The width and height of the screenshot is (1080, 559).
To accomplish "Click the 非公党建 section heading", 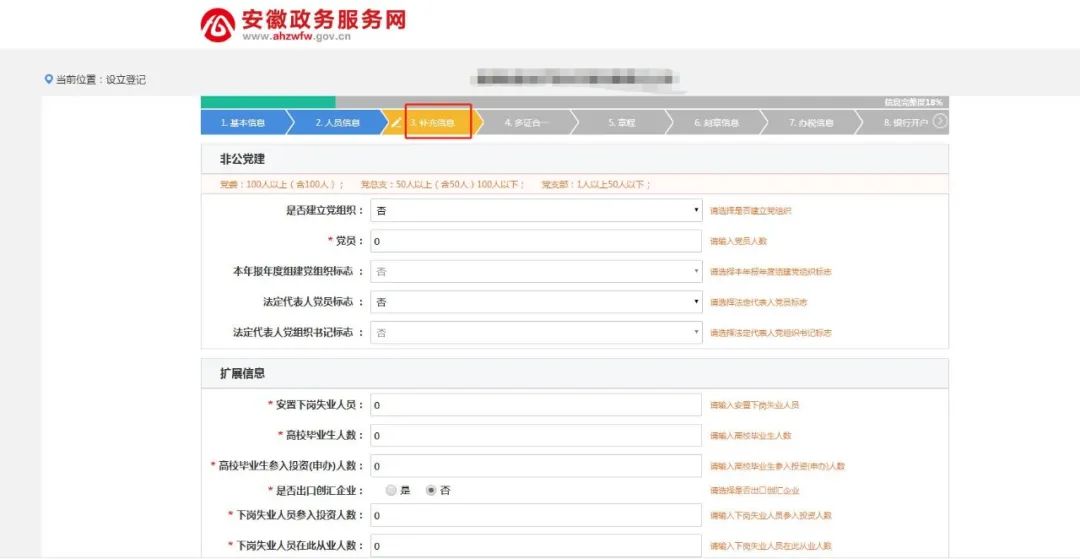I will [x=242, y=159].
